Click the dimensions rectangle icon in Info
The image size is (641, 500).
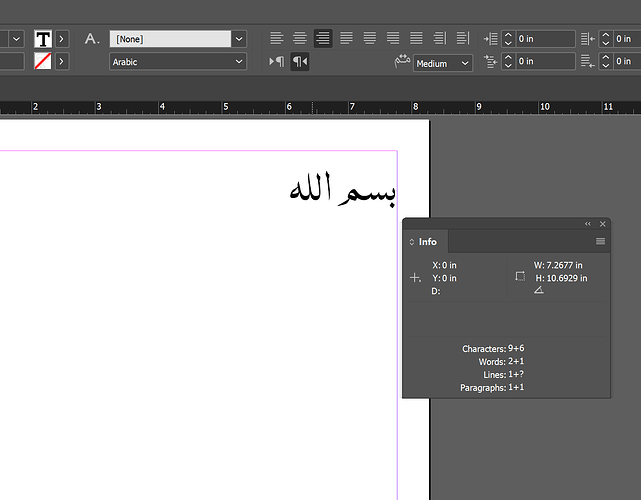click(x=520, y=276)
